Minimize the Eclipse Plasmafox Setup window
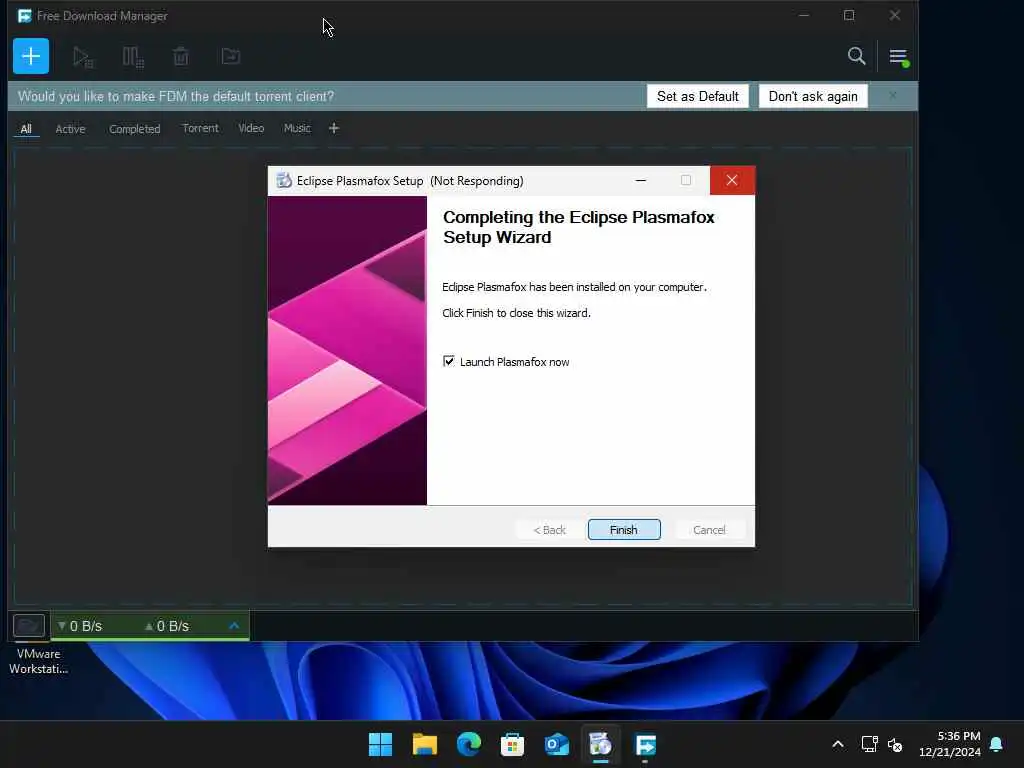Image resolution: width=1024 pixels, height=768 pixels. 641,180
